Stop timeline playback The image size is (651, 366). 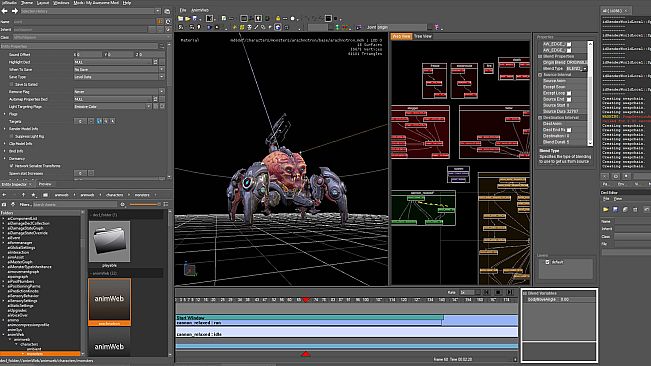coord(499,293)
